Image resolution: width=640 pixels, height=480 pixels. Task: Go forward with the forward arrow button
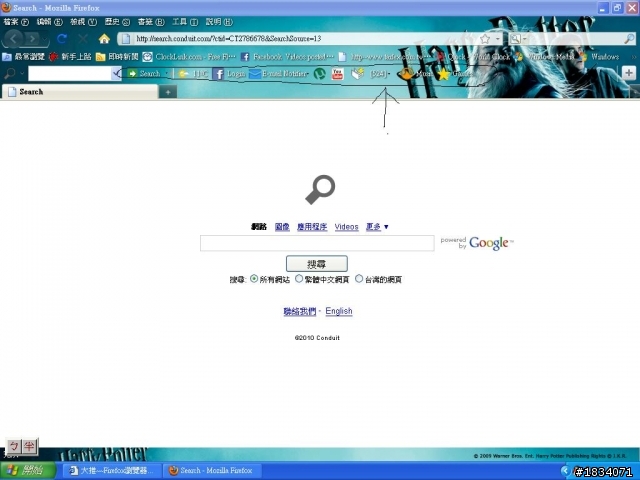point(31,39)
